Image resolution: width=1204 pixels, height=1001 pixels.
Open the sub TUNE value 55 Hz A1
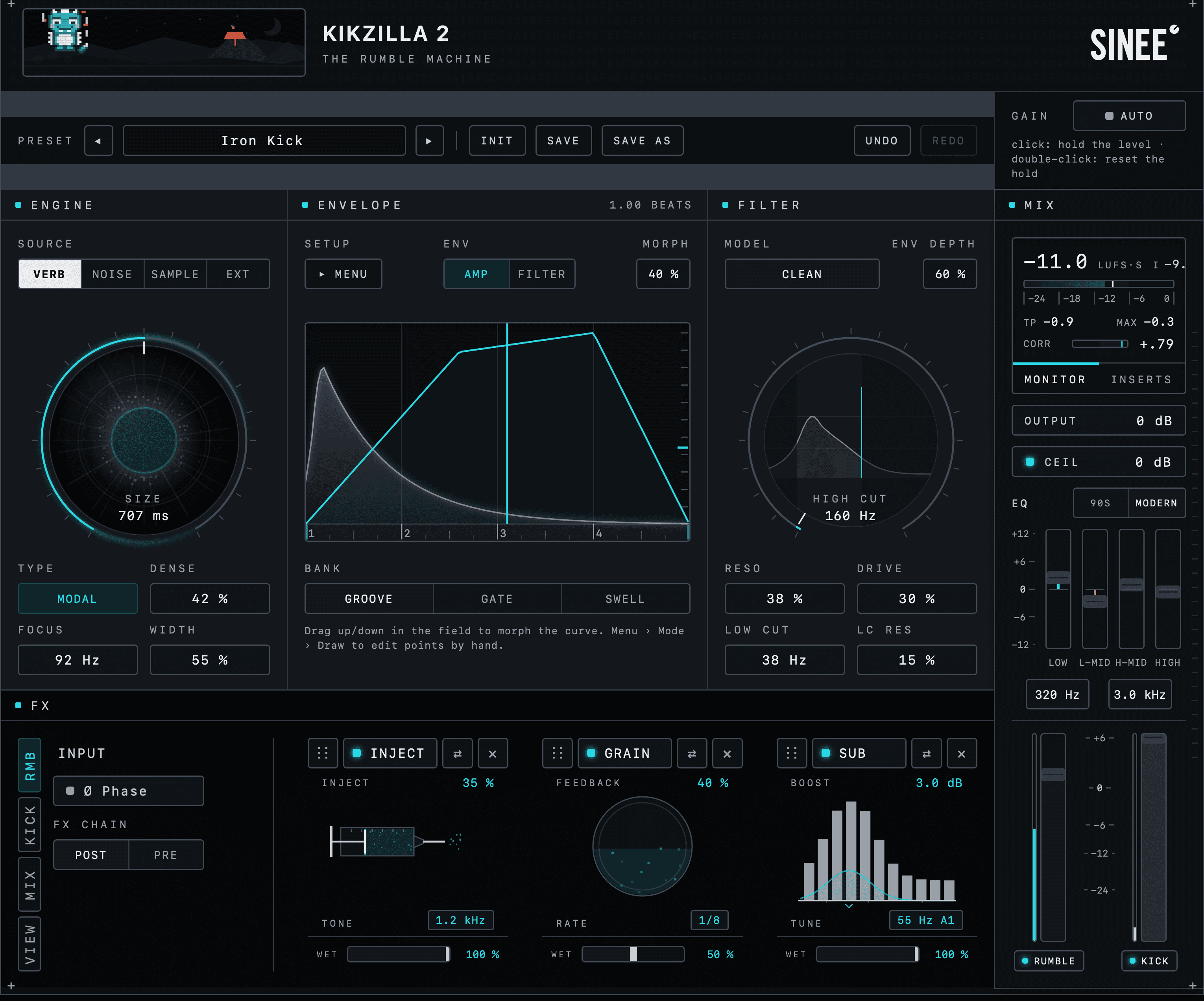[925, 920]
